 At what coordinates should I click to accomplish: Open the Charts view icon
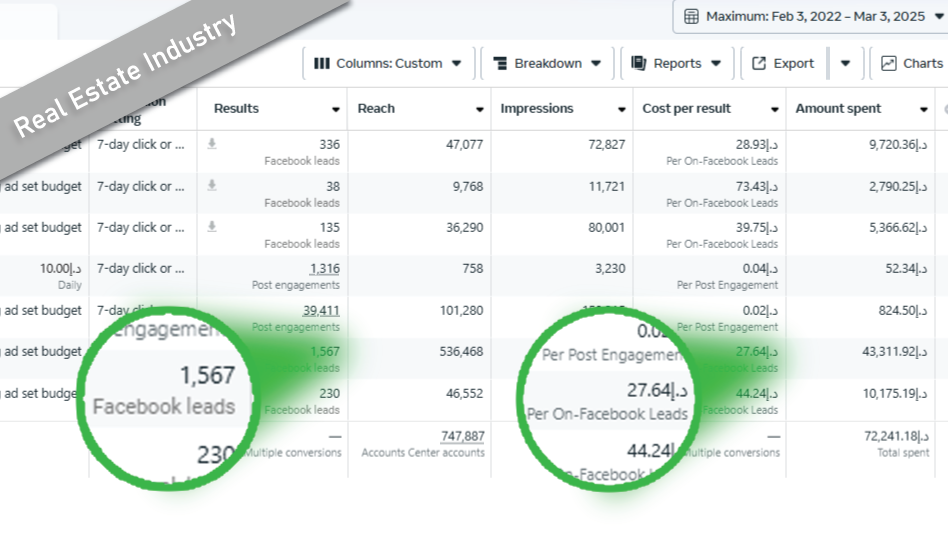click(x=888, y=63)
